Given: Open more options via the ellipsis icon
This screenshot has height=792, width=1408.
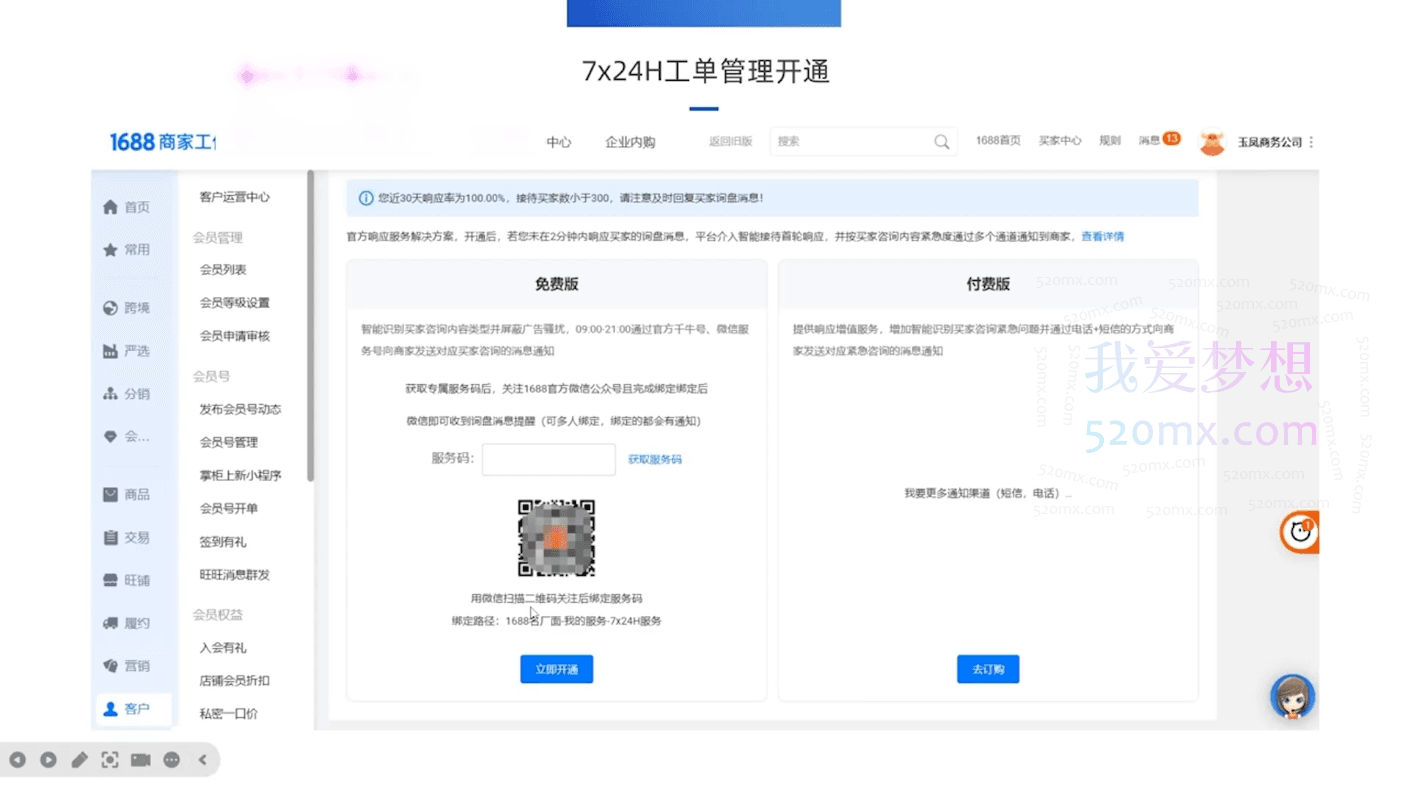Looking at the screenshot, I should tap(171, 760).
